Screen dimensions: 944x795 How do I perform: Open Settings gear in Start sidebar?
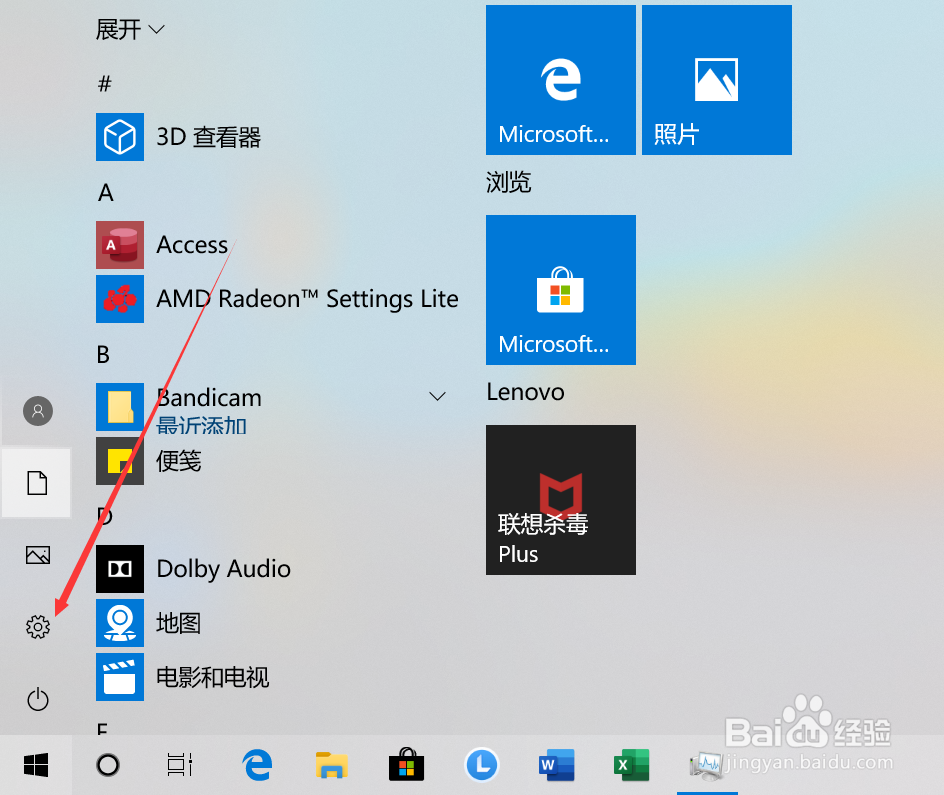pyautogui.click(x=37, y=627)
